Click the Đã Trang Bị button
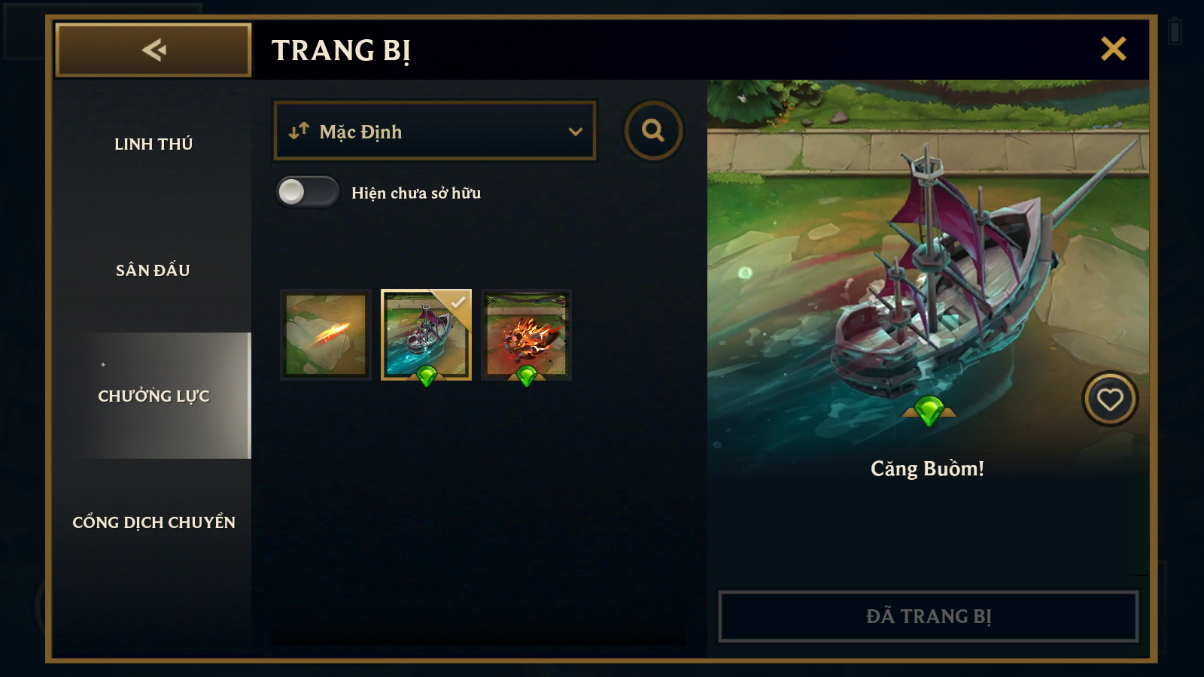 928,616
